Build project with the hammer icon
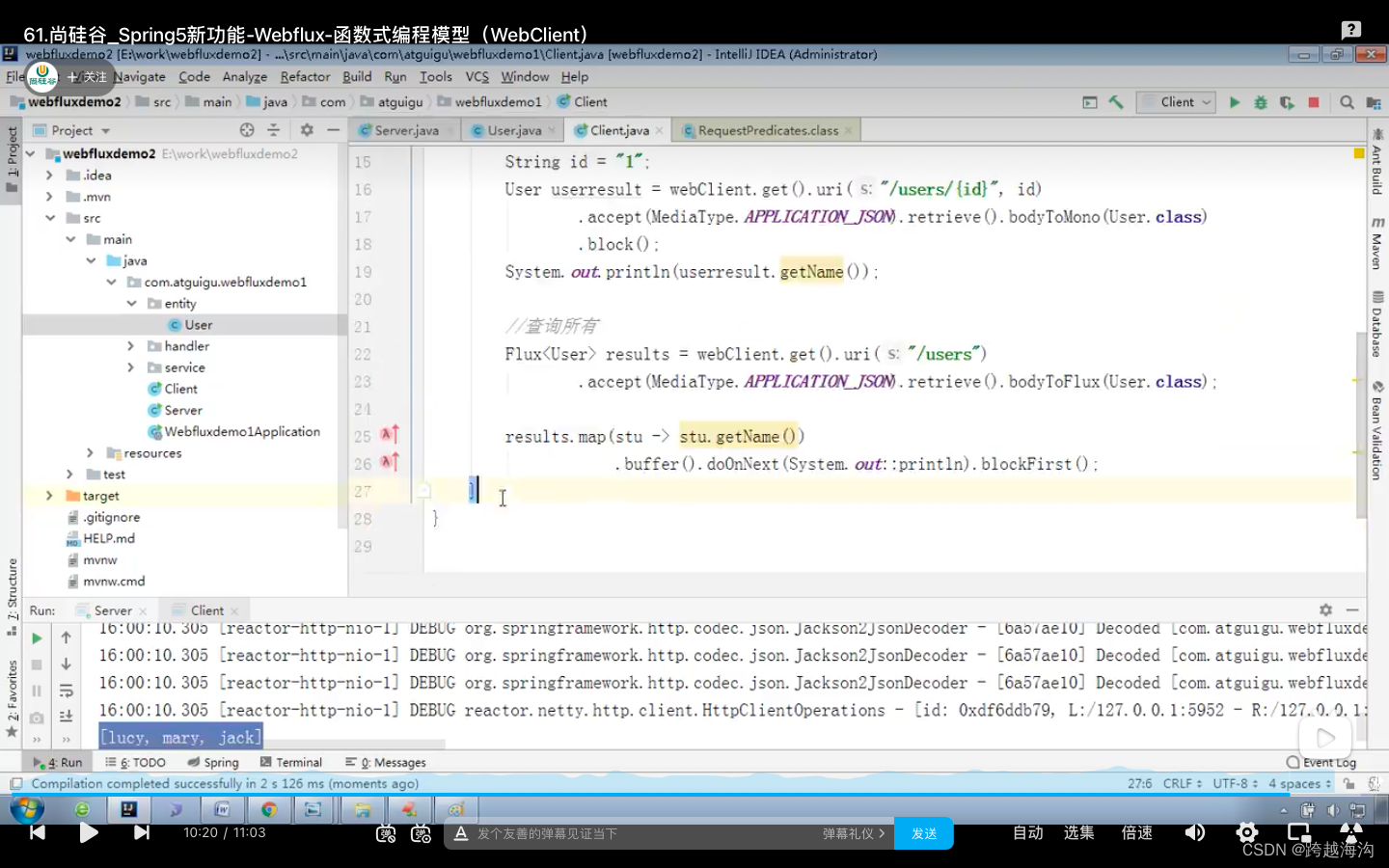The width and height of the screenshot is (1389, 868). [1116, 102]
